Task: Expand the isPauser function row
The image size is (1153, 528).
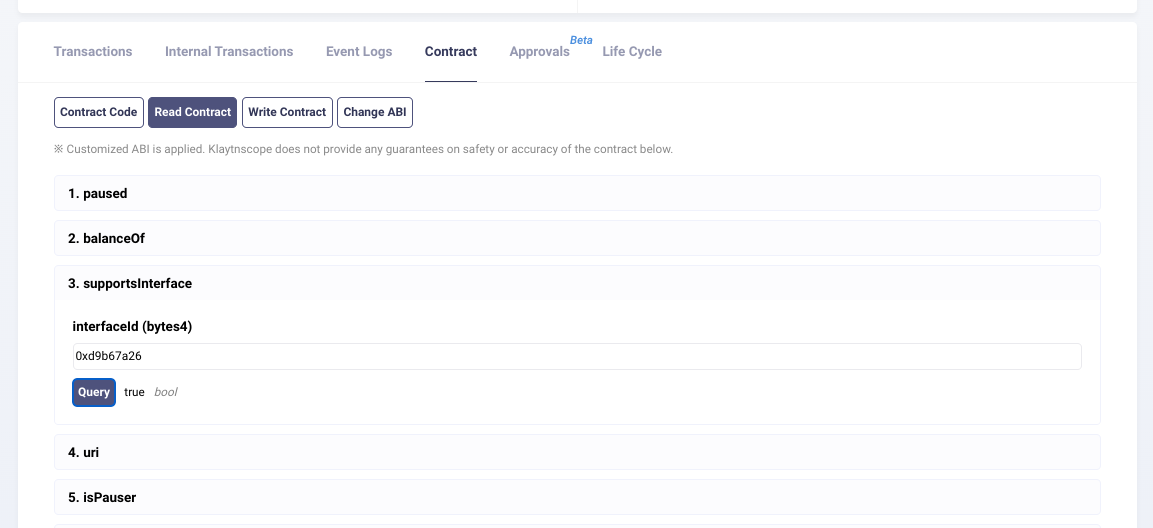Action: (x=577, y=497)
